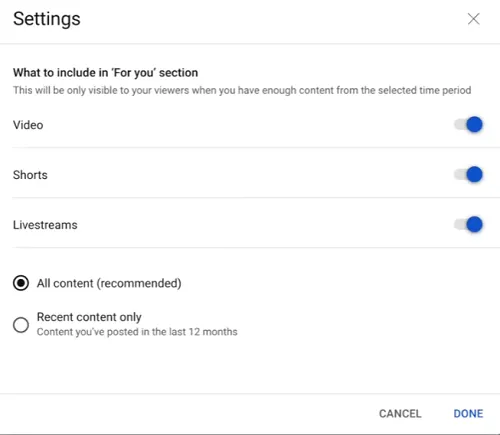The image size is (500, 435).
Task: Click 'Content you've posted in the last 12 months' subtext
Action: [x=137, y=332]
